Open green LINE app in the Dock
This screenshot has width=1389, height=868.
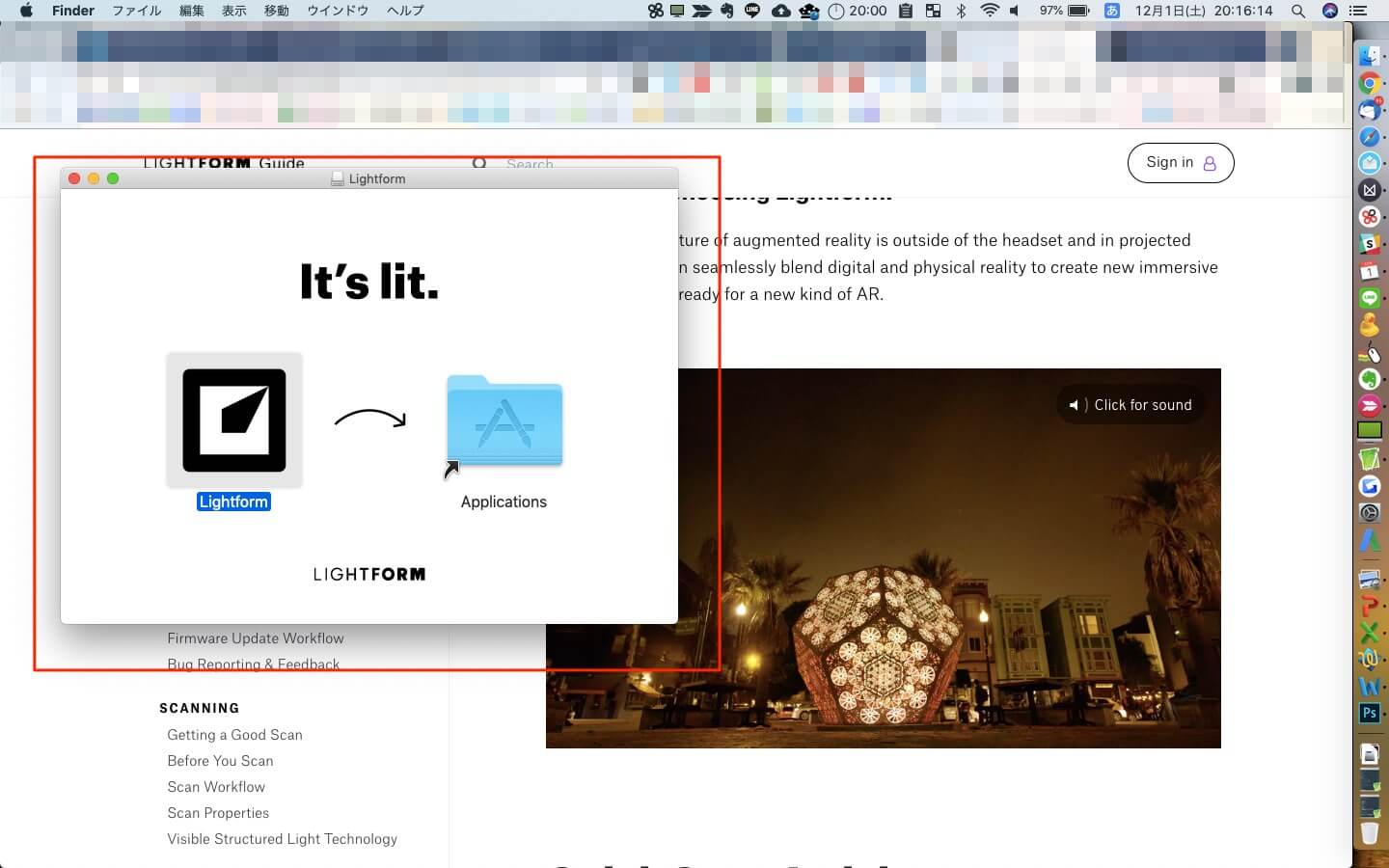[x=1369, y=298]
